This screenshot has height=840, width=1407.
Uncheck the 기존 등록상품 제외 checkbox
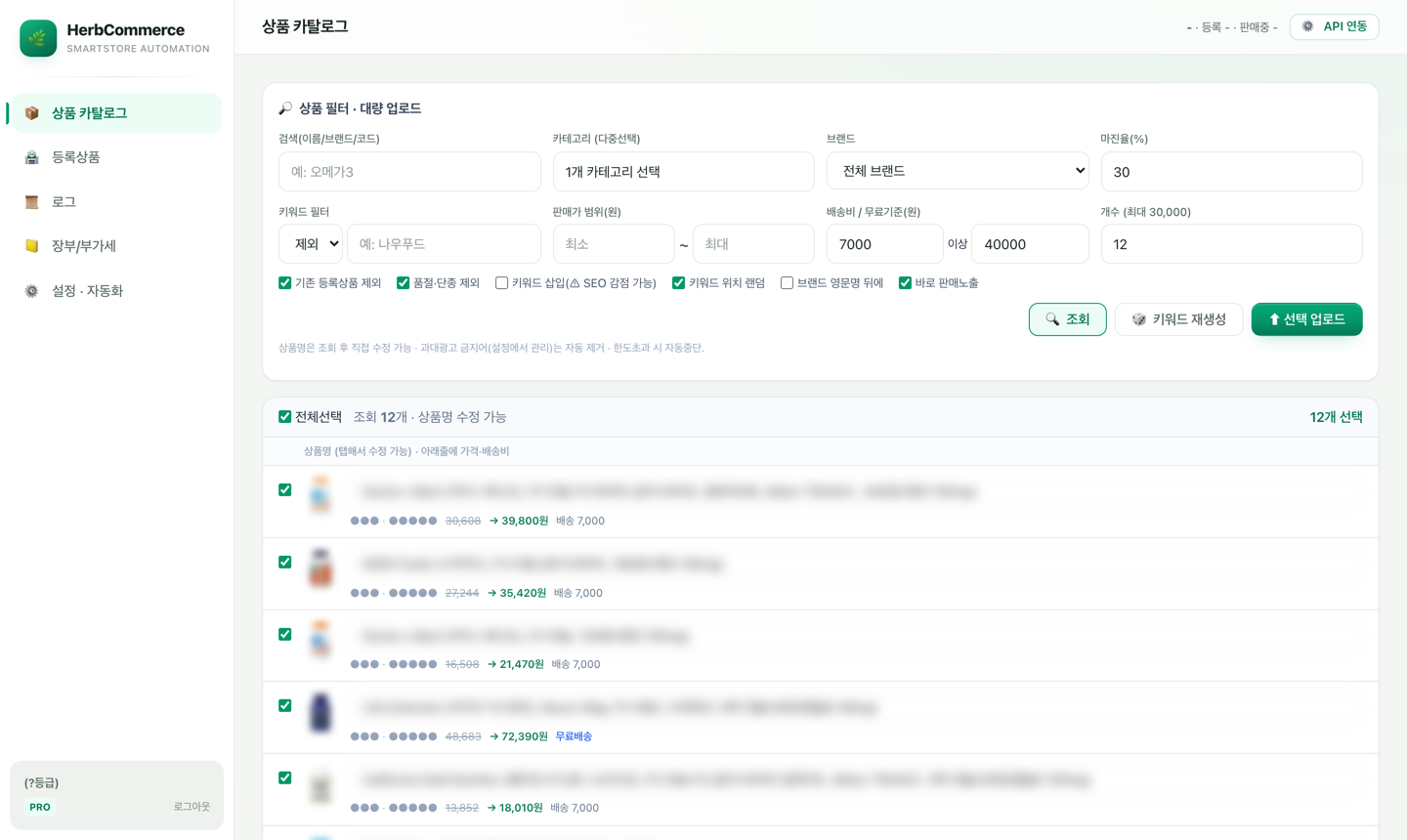click(x=284, y=283)
